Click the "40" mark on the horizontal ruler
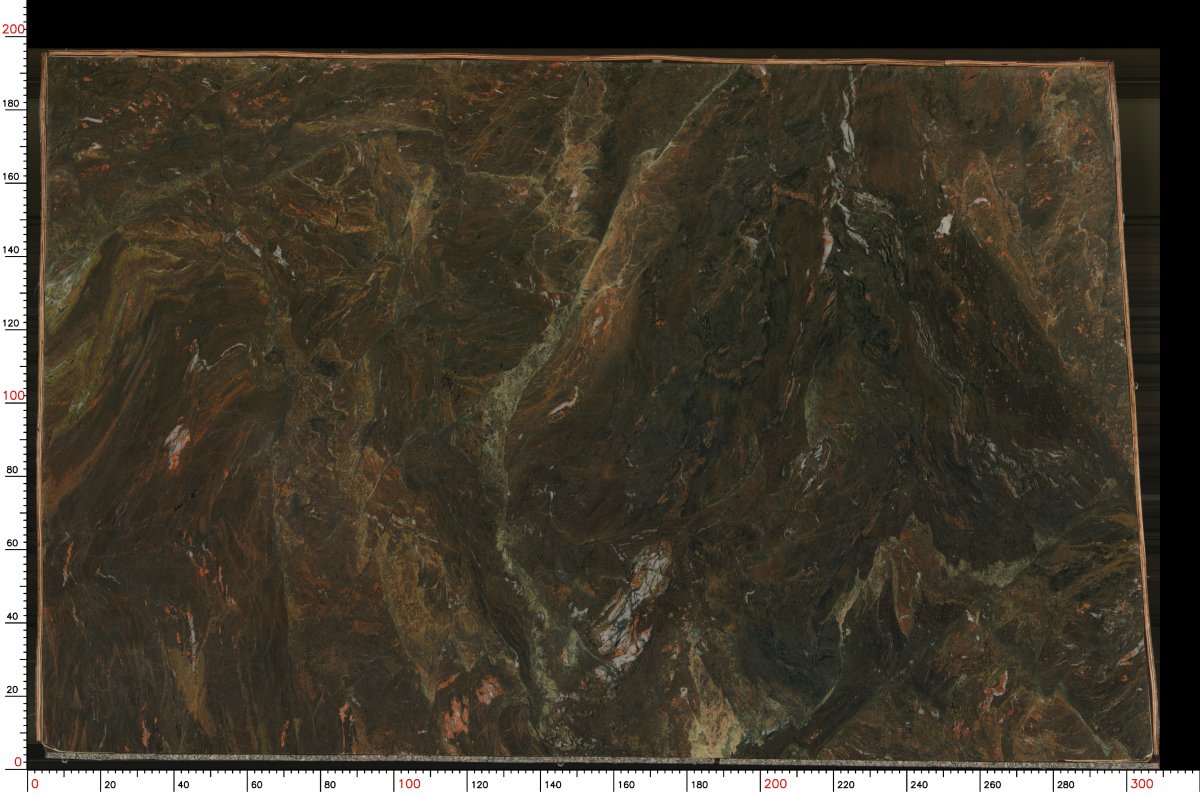 pos(183,786)
